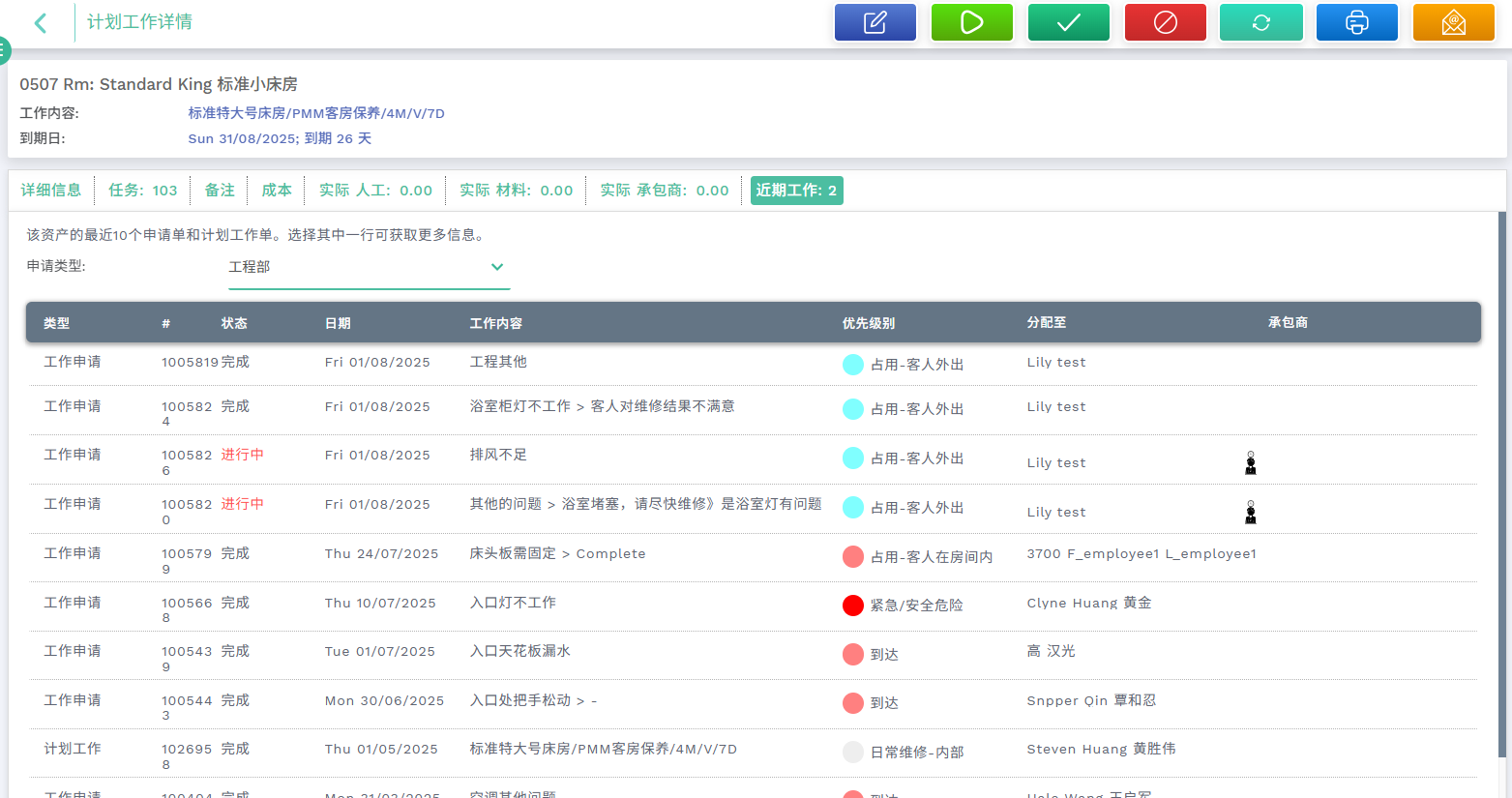Click the 工作内容 column header
The height and width of the screenshot is (798, 1512).
point(496,323)
